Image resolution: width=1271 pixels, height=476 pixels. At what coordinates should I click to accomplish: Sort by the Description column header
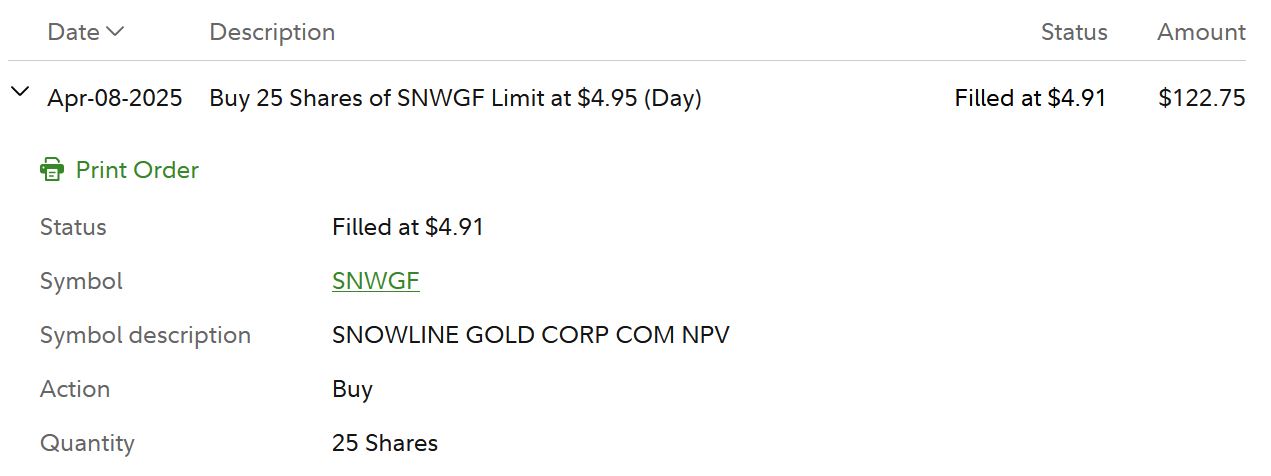pyautogui.click(x=272, y=32)
